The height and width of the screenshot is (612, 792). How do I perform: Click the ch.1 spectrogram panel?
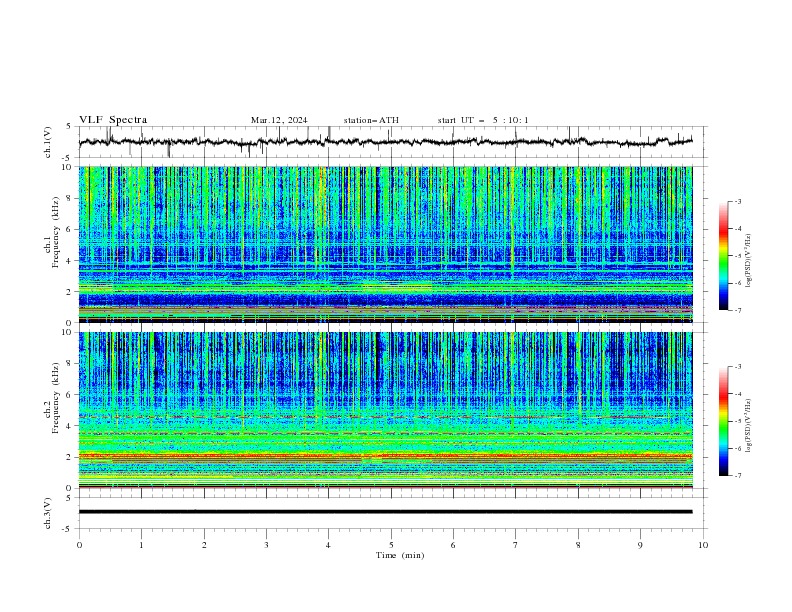pyautogui.click(x=385, y=244)
